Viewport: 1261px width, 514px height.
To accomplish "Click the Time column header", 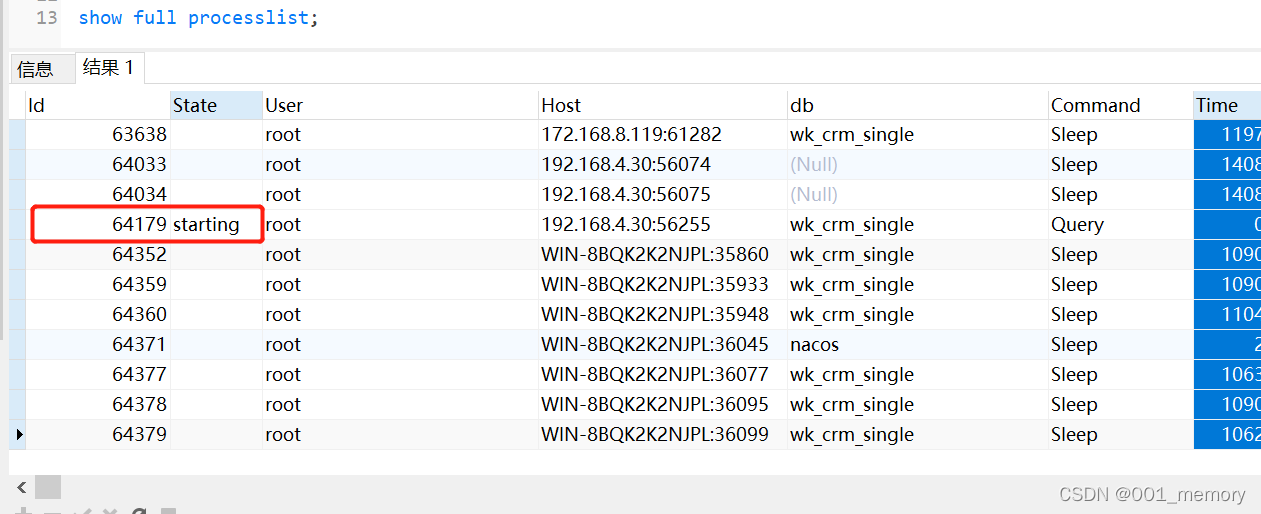I will pyautogui.click(x=1227, y=105).
